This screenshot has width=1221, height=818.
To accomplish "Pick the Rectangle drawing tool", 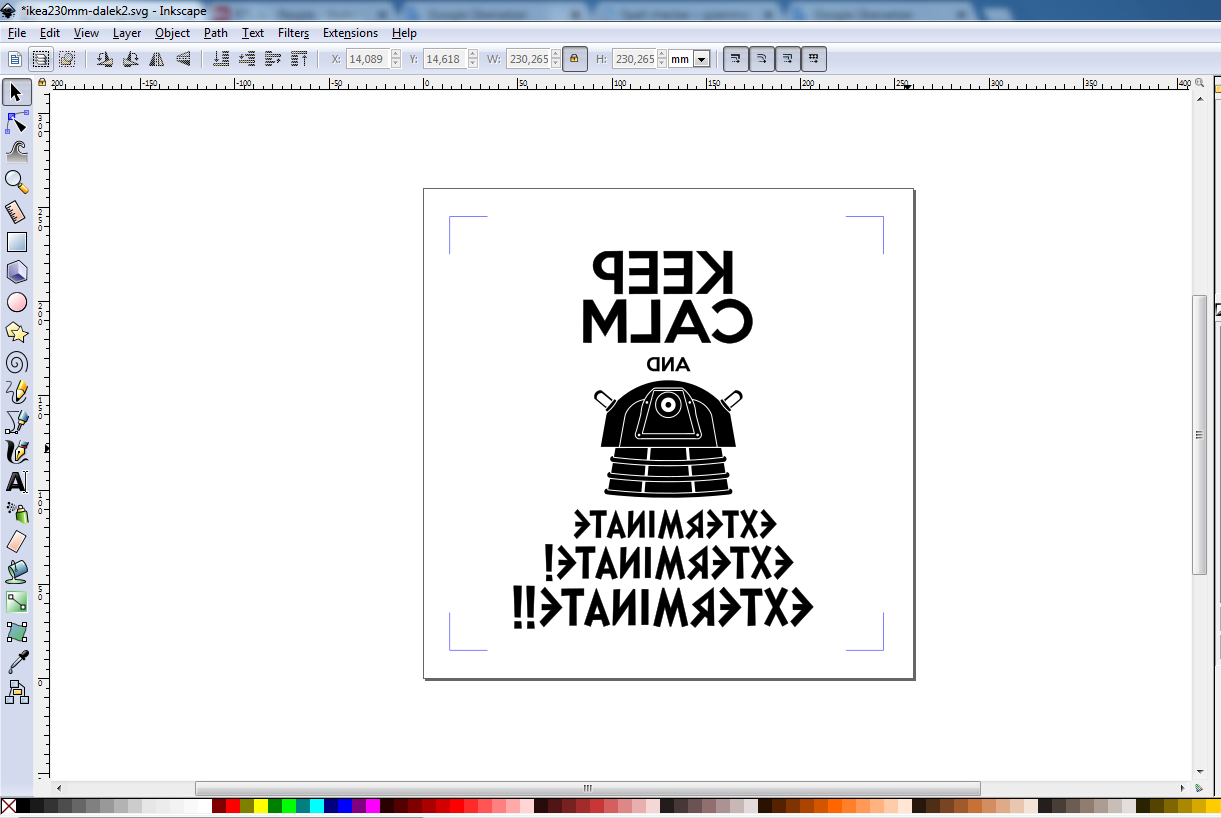I will pyautogui.click(x=16, y=242).
